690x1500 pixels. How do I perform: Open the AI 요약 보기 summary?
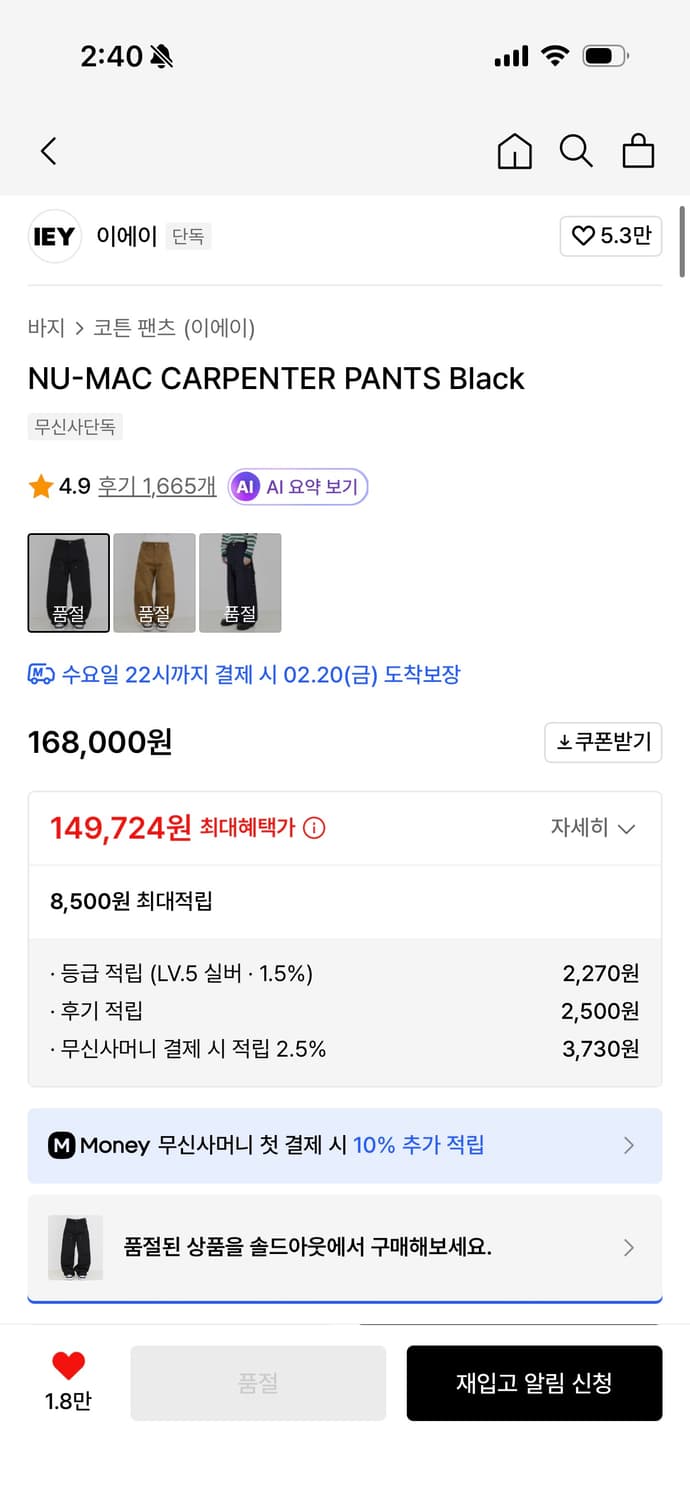click(x=297, y=486)
